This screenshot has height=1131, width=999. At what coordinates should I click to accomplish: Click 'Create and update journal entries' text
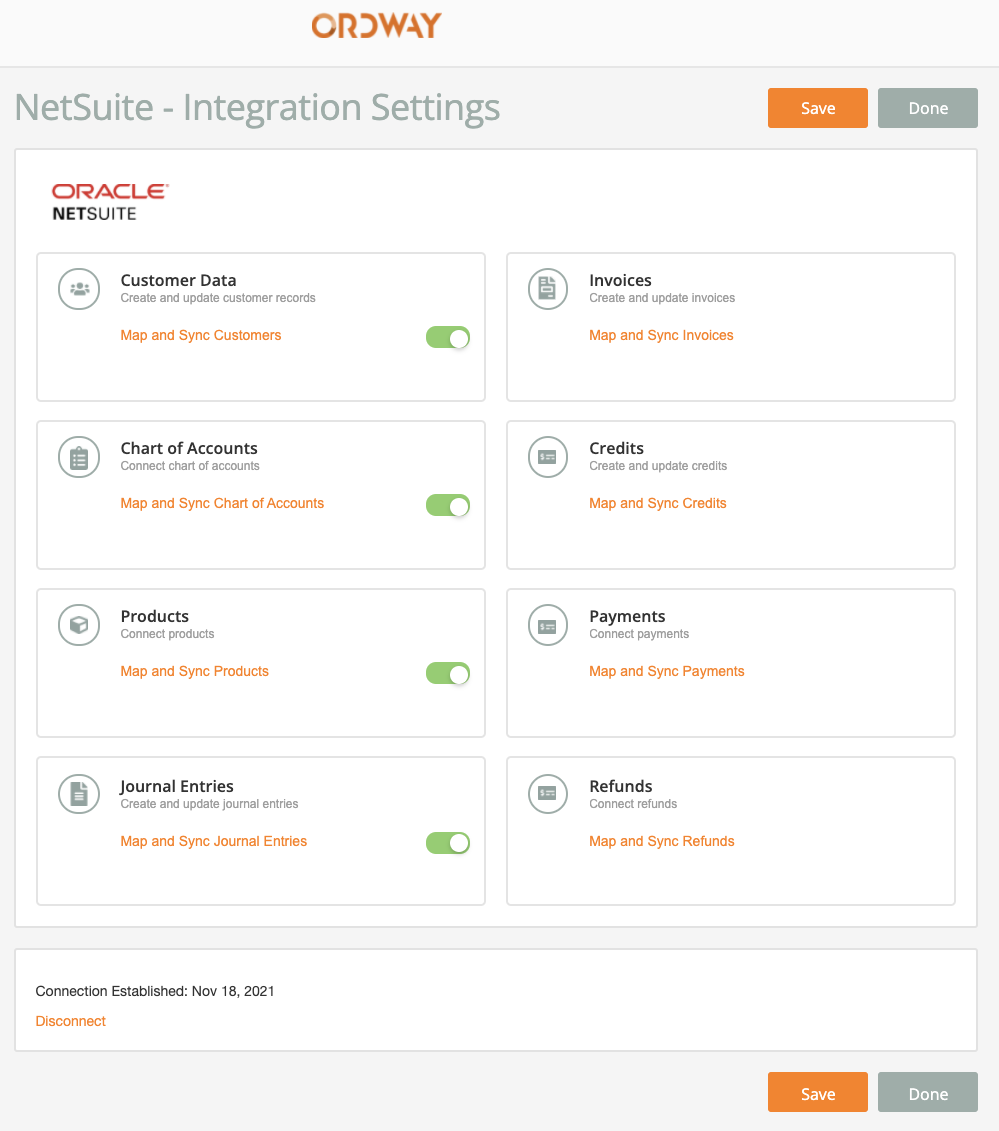tap(209, 804)
